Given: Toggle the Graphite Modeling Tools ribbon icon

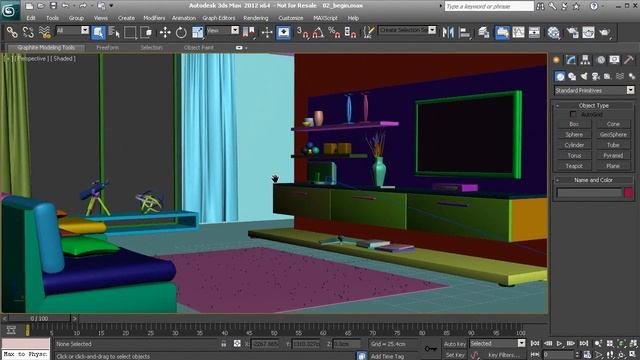Looking at the screenshot, I should pyautogui.click(x=502, y=32).
